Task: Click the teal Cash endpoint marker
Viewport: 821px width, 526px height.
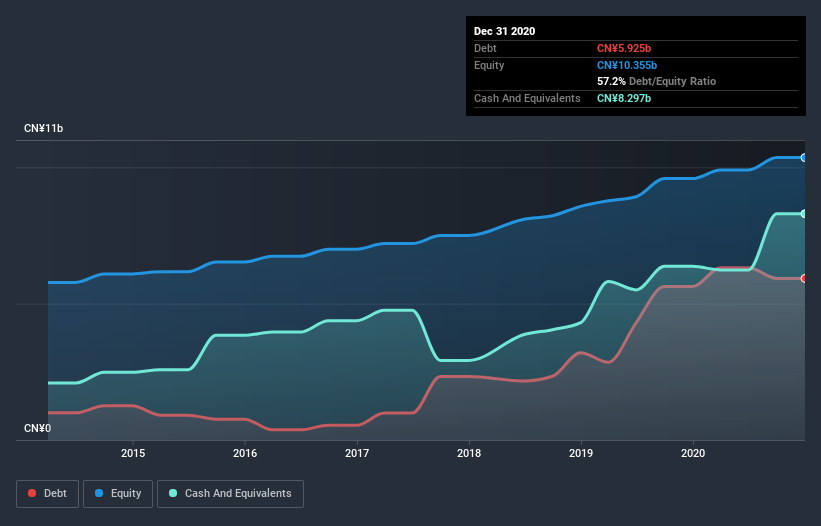Action: click(804, 214)
